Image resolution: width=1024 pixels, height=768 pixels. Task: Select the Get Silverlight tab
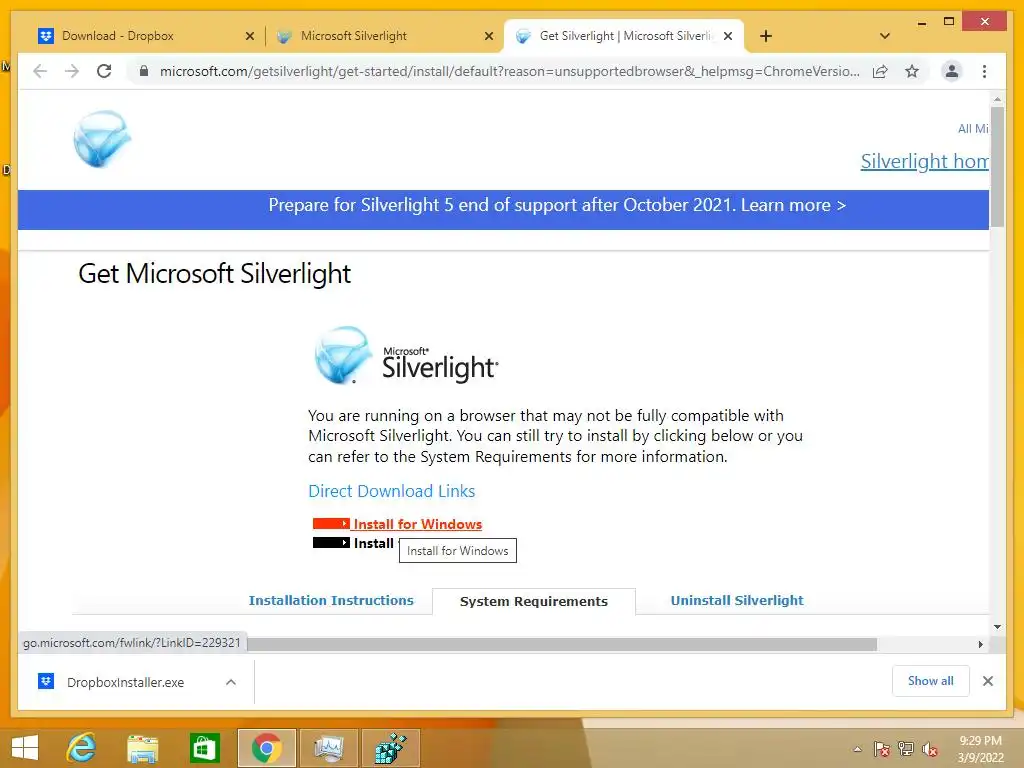[625, 36]
